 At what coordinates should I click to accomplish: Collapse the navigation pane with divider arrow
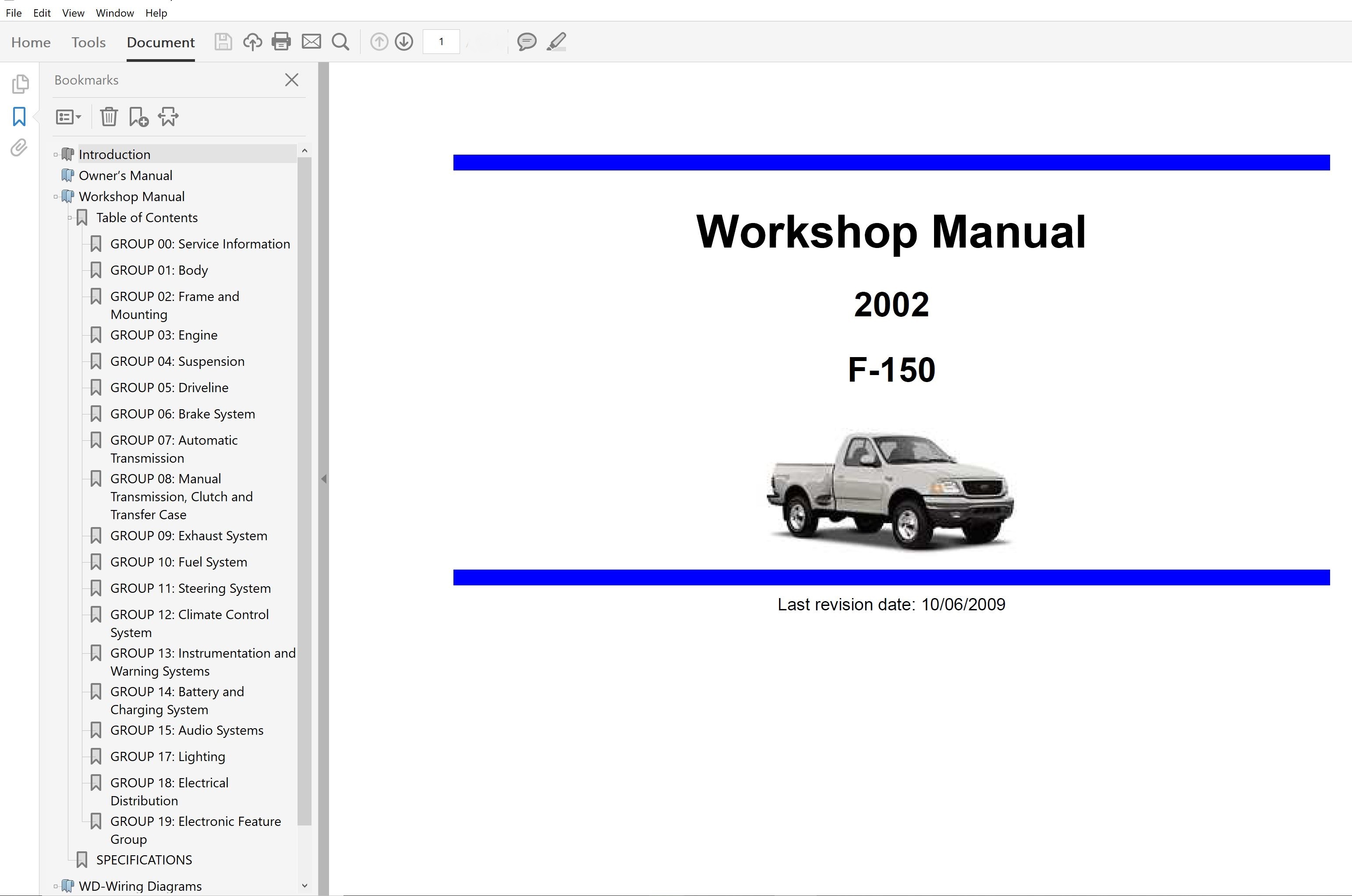tap(323, 479)
